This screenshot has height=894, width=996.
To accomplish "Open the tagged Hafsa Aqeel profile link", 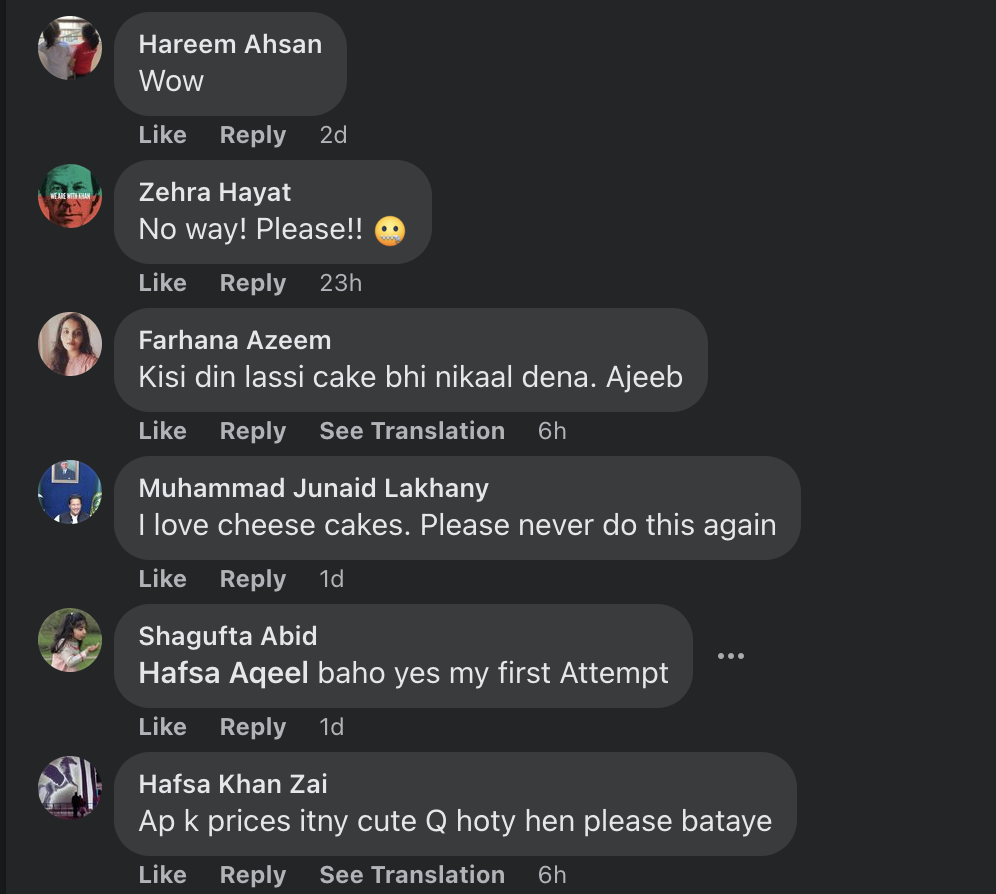I will [224, 673].
